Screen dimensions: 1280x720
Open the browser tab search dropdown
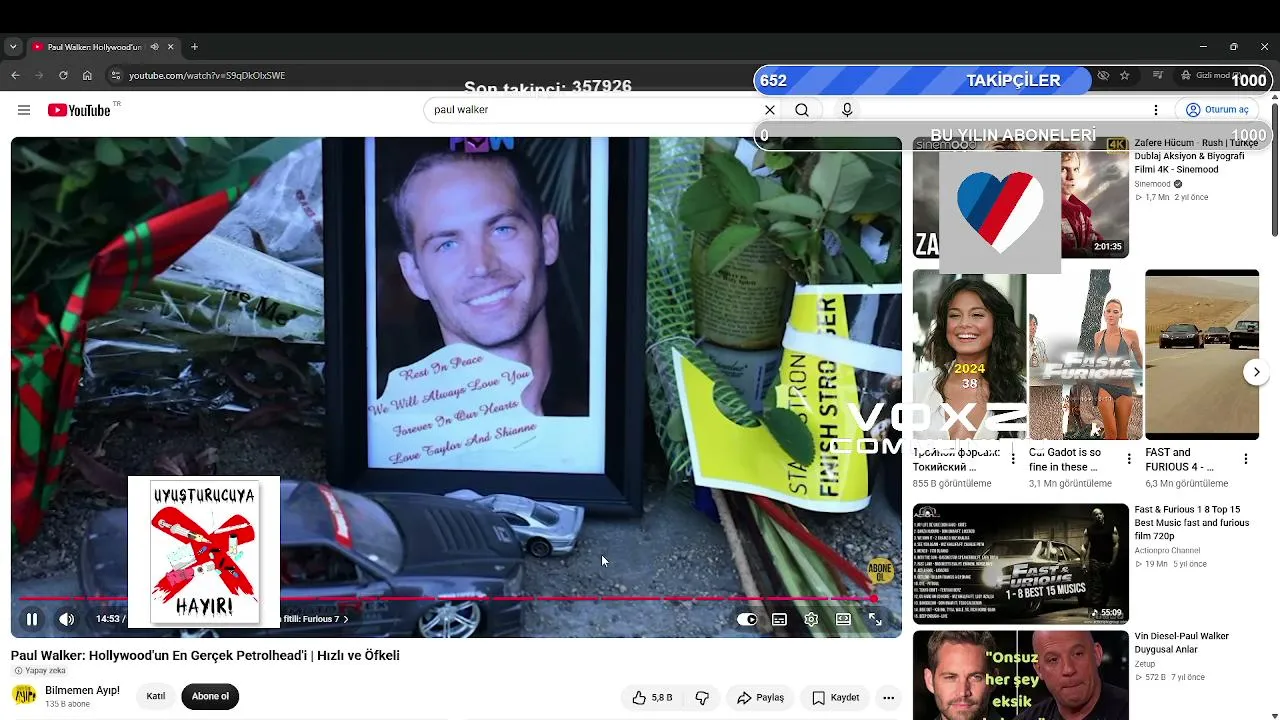click(x=12, y=47)
